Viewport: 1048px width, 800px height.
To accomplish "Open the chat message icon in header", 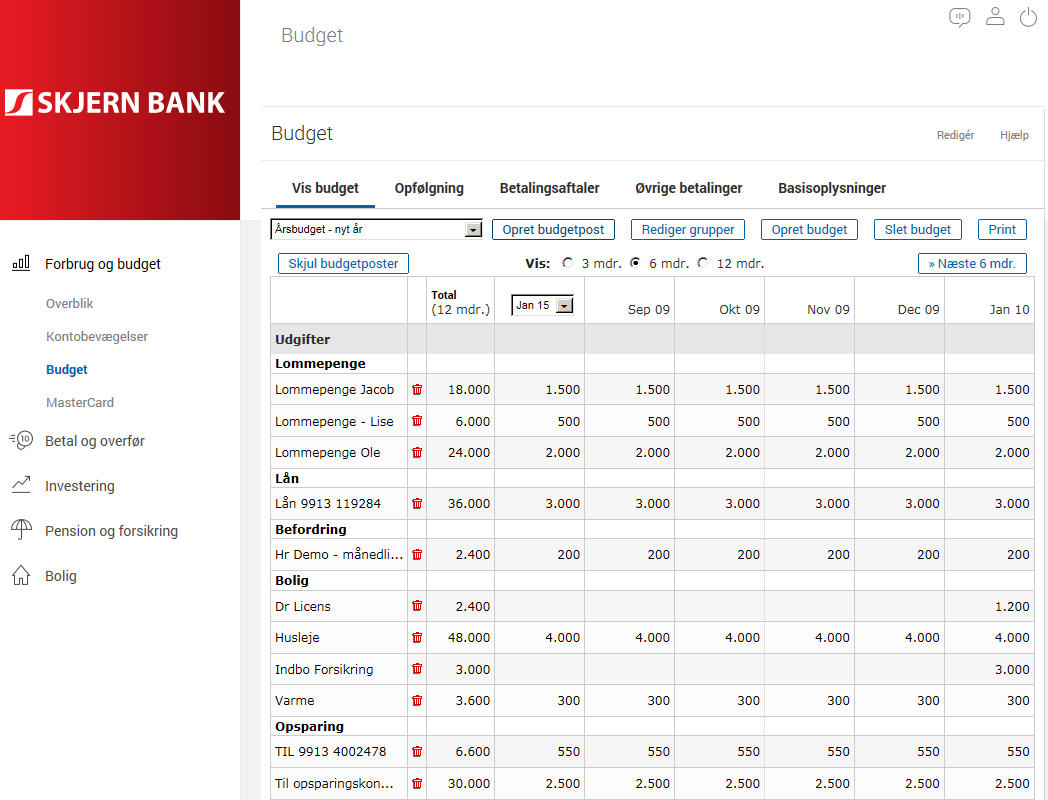I will pos(960,17).
